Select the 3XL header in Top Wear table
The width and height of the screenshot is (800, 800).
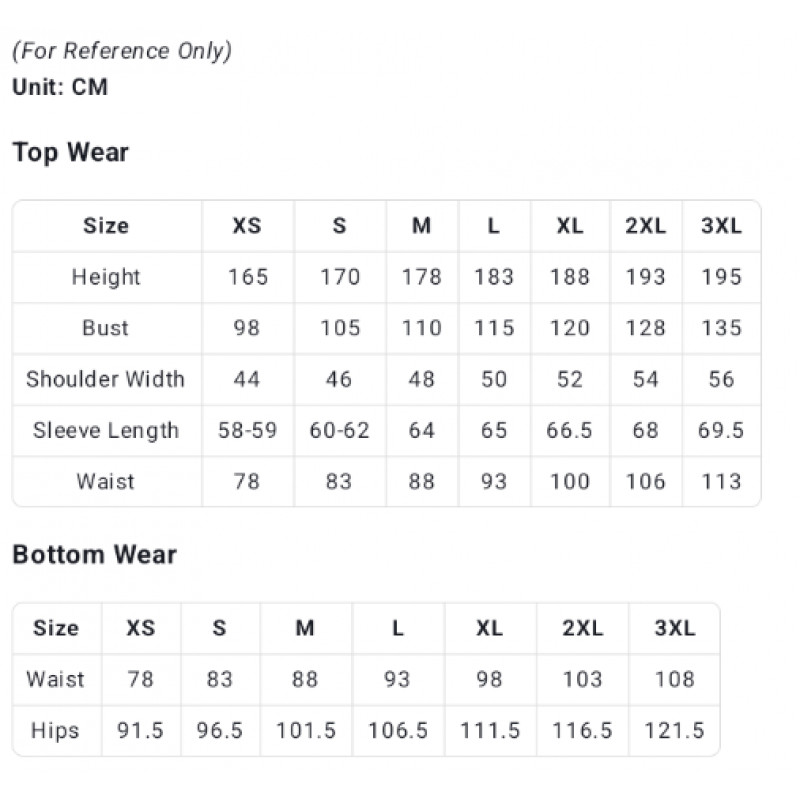click(x=721, y=226)
